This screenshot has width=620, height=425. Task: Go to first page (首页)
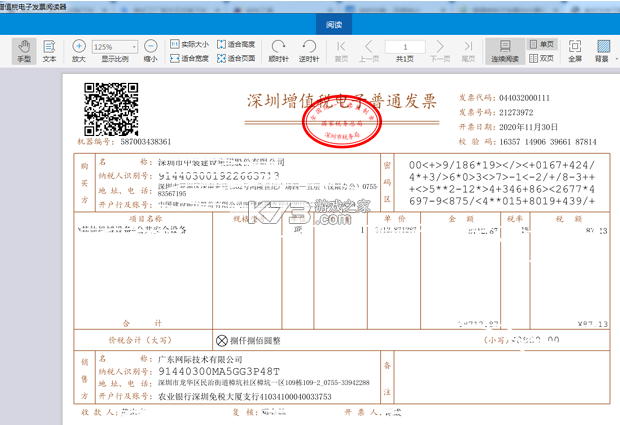coord(341,51)
